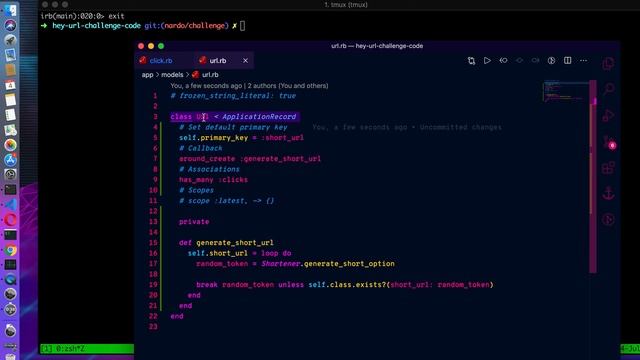640x360 pixels.
Task: Click line number 15 in the gutter
Action: (153, 242)
